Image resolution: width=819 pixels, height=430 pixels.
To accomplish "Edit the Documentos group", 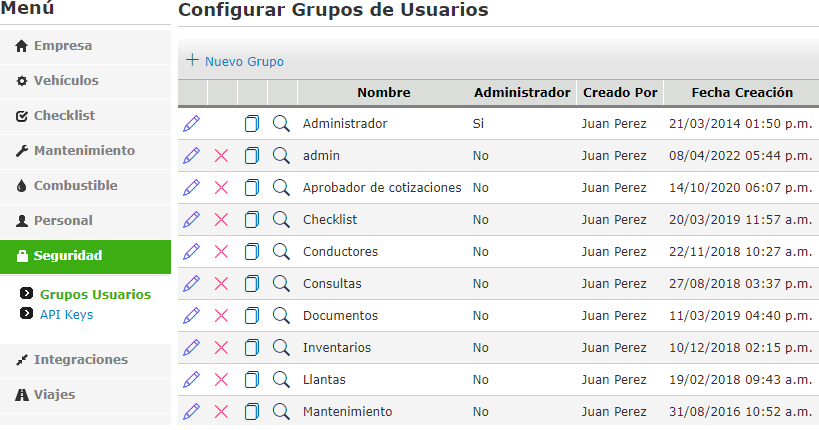I will [x=192, y=316].
